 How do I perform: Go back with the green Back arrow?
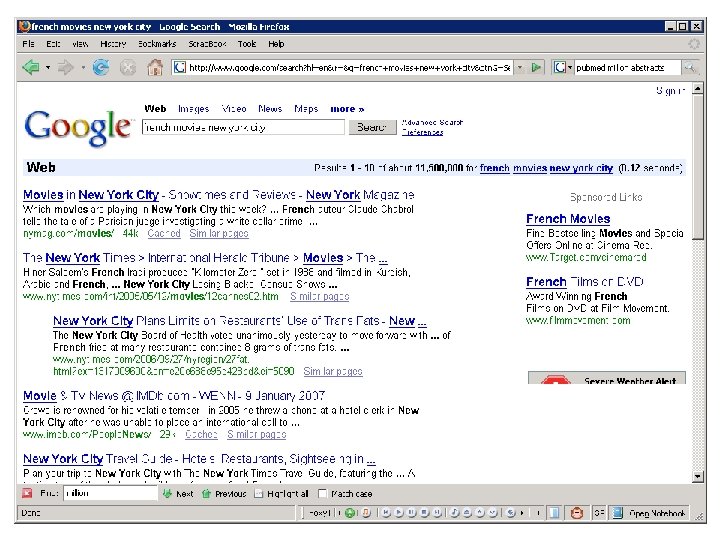[31, 68]
